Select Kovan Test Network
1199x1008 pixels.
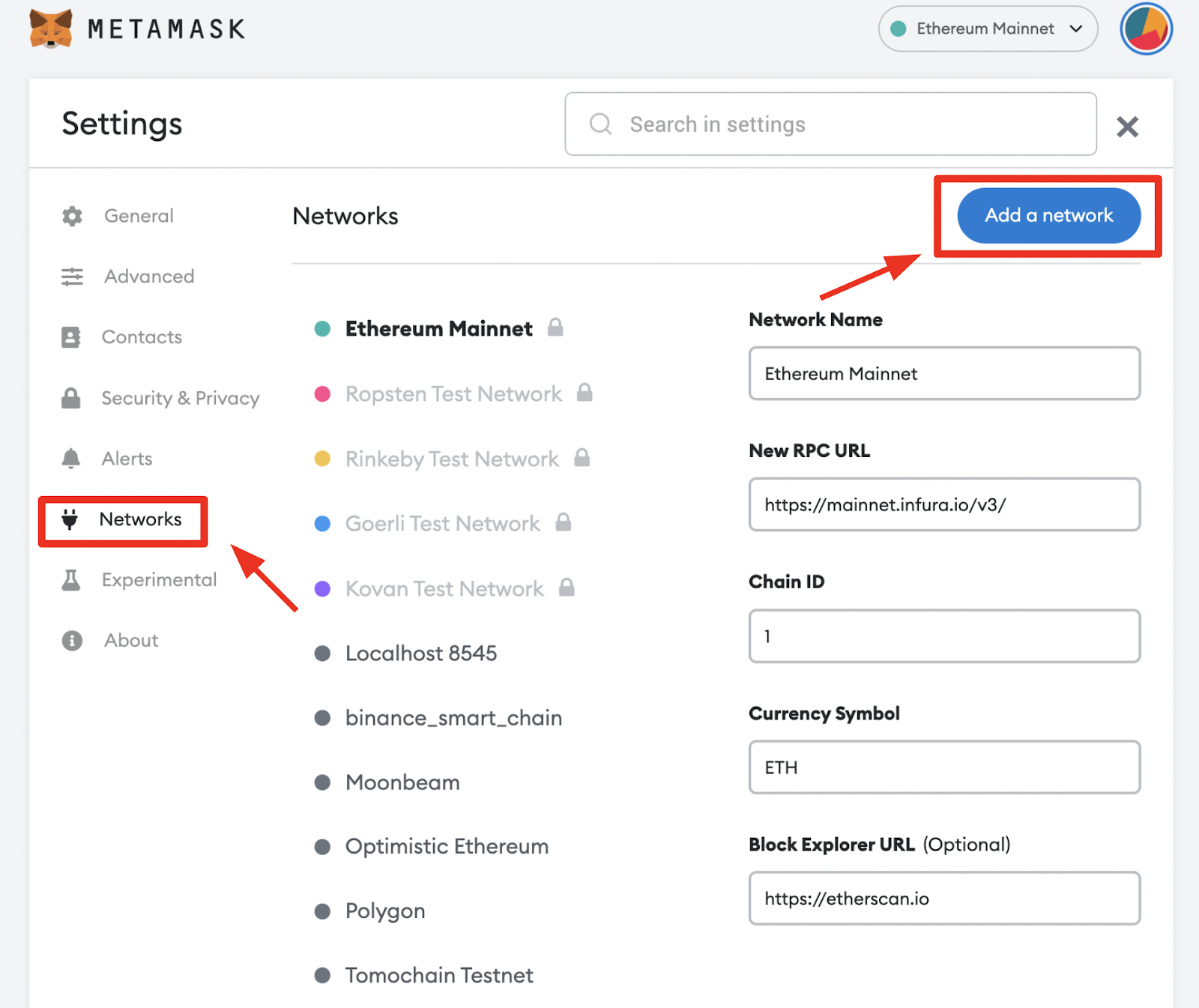point(444,588)
